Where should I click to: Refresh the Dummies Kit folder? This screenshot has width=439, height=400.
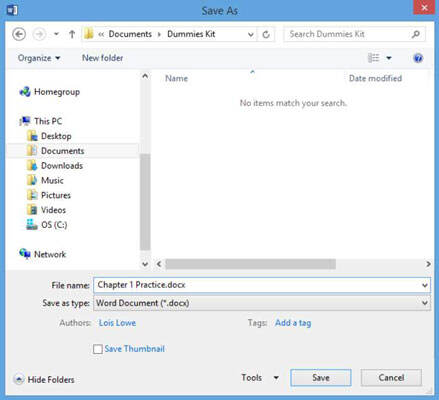tap(266, 34)
